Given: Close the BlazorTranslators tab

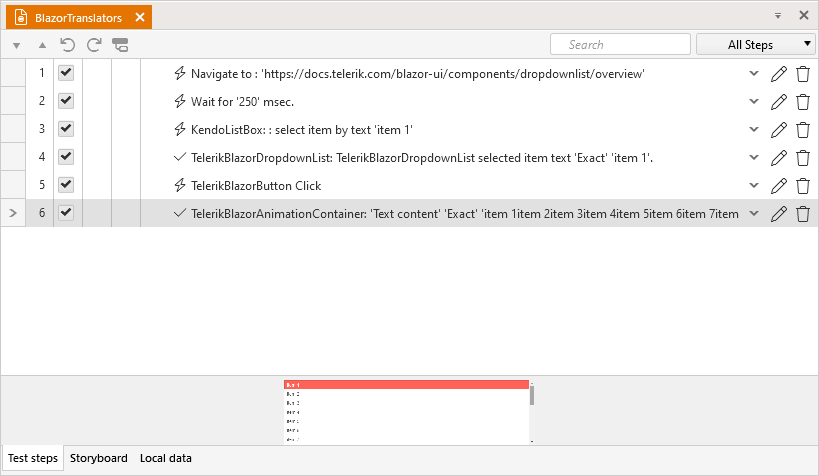Looking at the screenshot, I should click(139, 17).
